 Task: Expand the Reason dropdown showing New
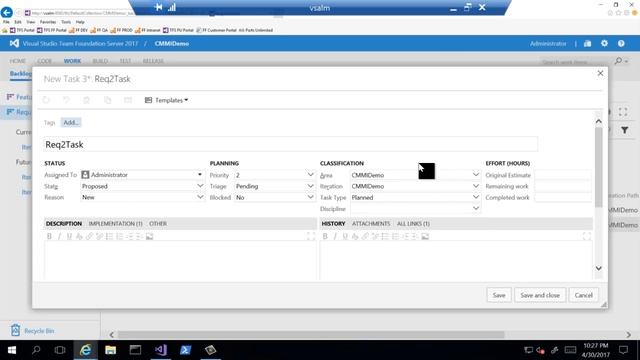[x=200, y=197]
